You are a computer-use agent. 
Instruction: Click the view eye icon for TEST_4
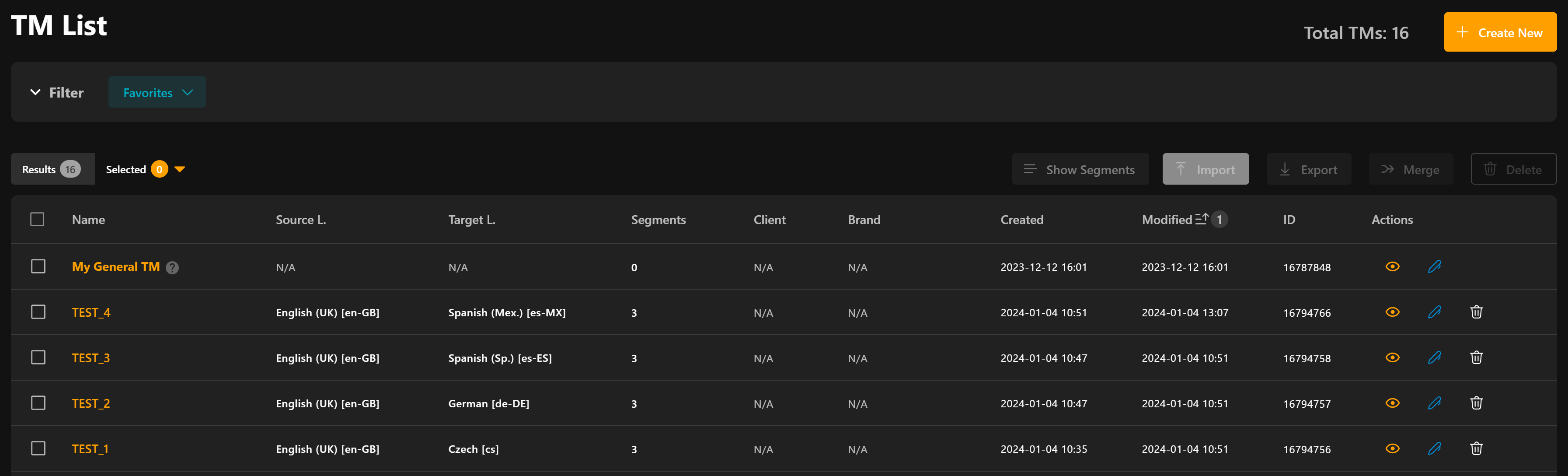(x=1392, y=312)
